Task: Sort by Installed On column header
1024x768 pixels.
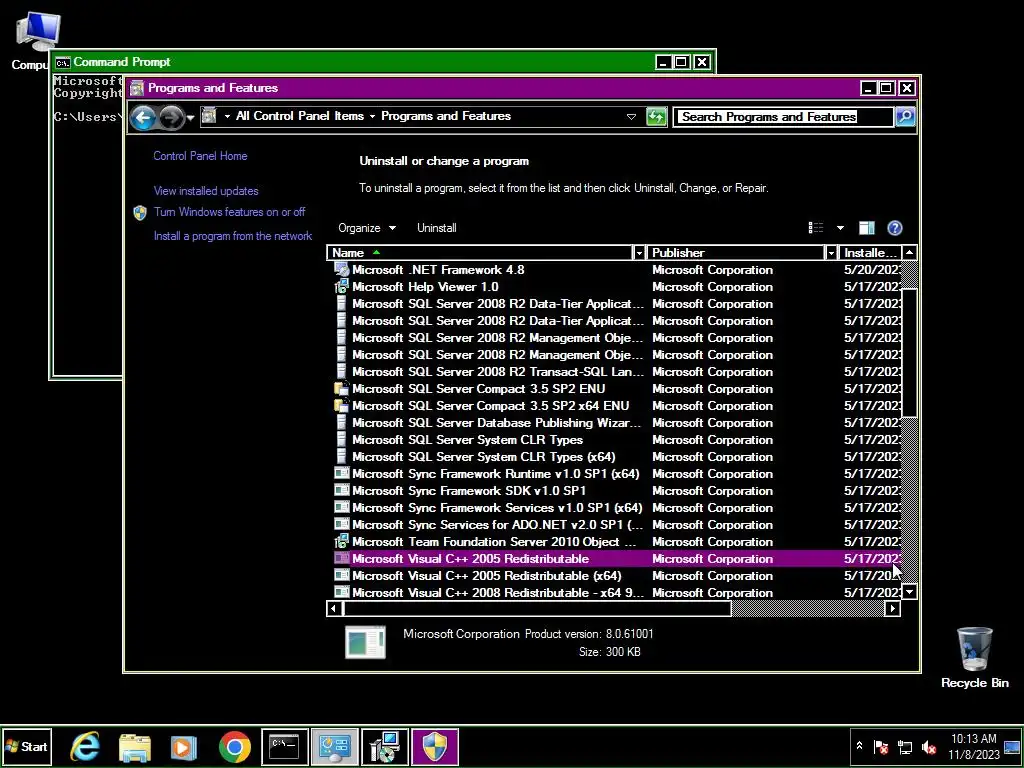Action: point(870,253)
